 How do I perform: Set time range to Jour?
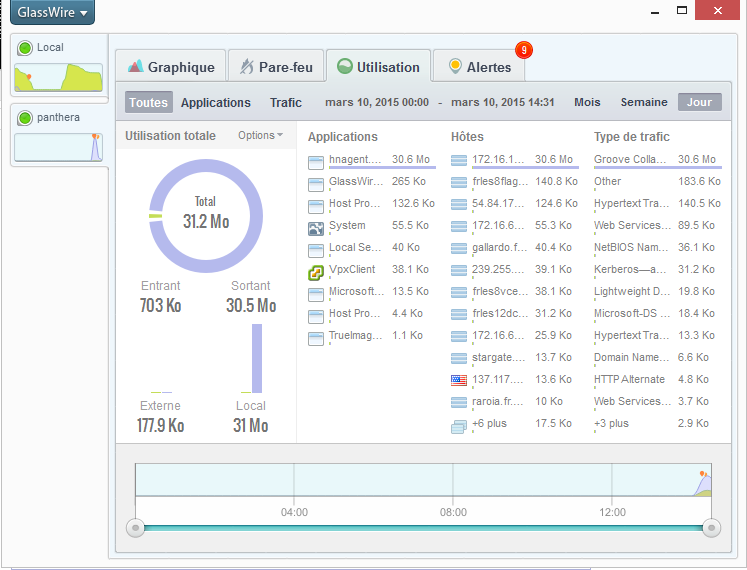[699, 102]
